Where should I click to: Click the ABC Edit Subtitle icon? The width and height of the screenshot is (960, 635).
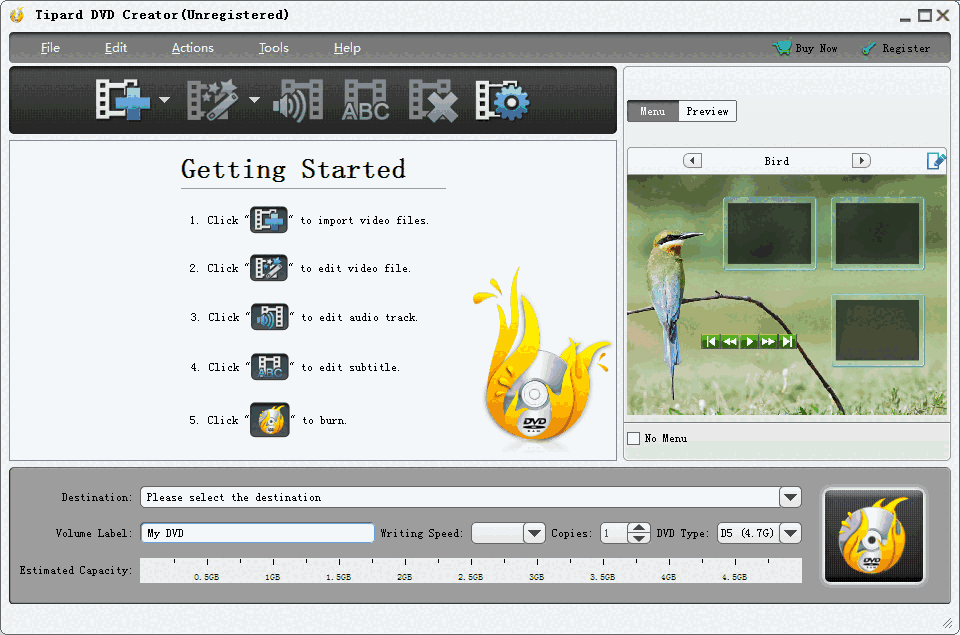365,100
